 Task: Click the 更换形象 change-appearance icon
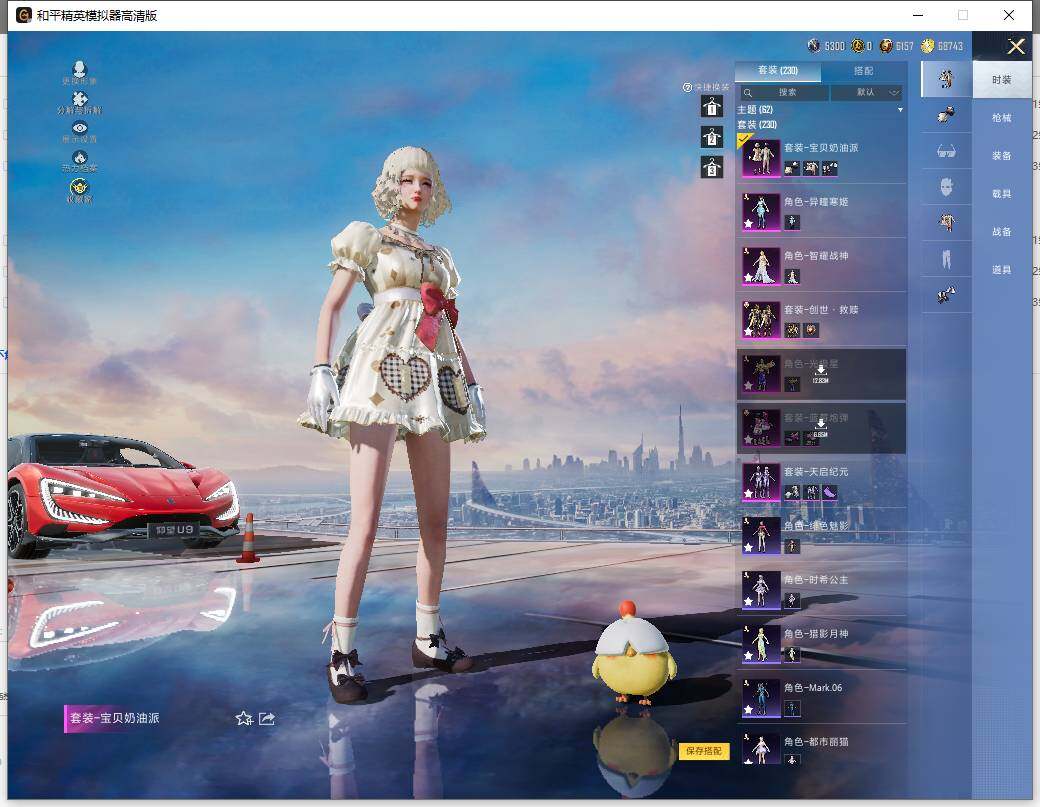click(79, 70)
